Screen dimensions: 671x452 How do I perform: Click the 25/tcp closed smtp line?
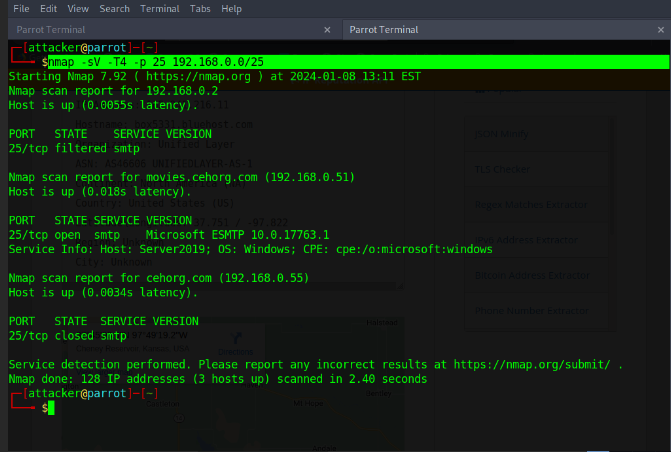[67, 336]
